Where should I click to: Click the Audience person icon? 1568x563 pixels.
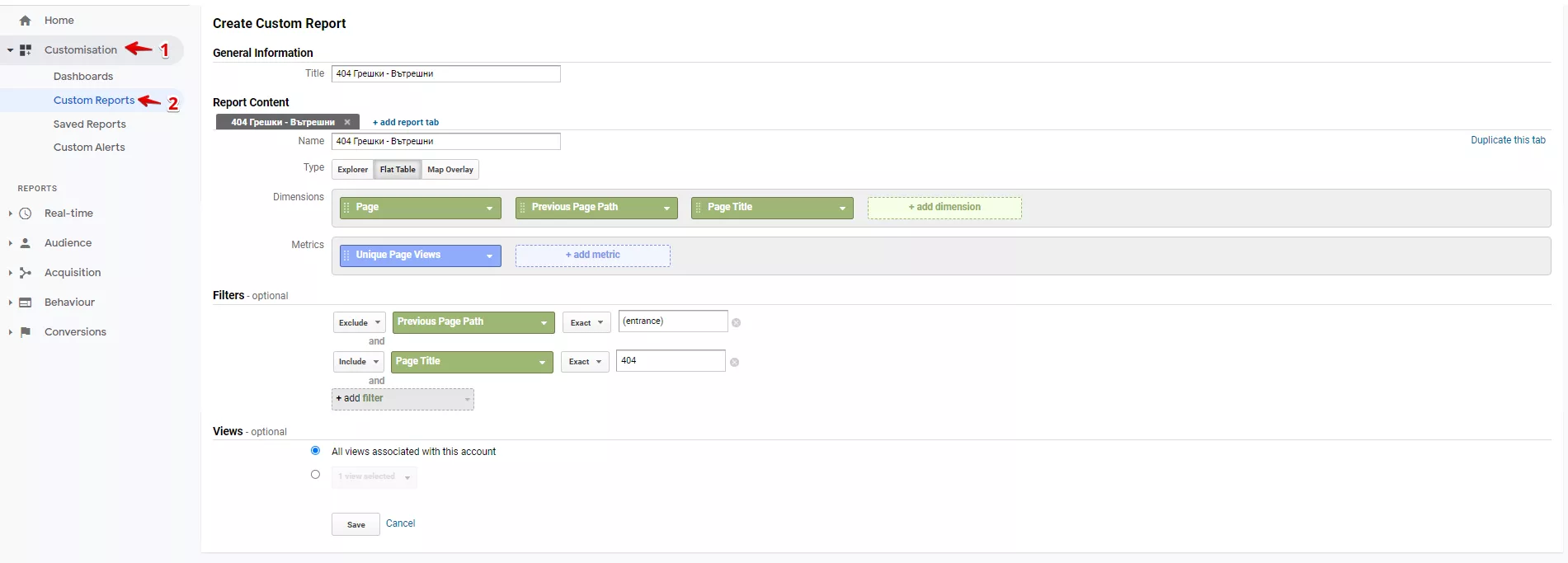click(x=26, y=243)
